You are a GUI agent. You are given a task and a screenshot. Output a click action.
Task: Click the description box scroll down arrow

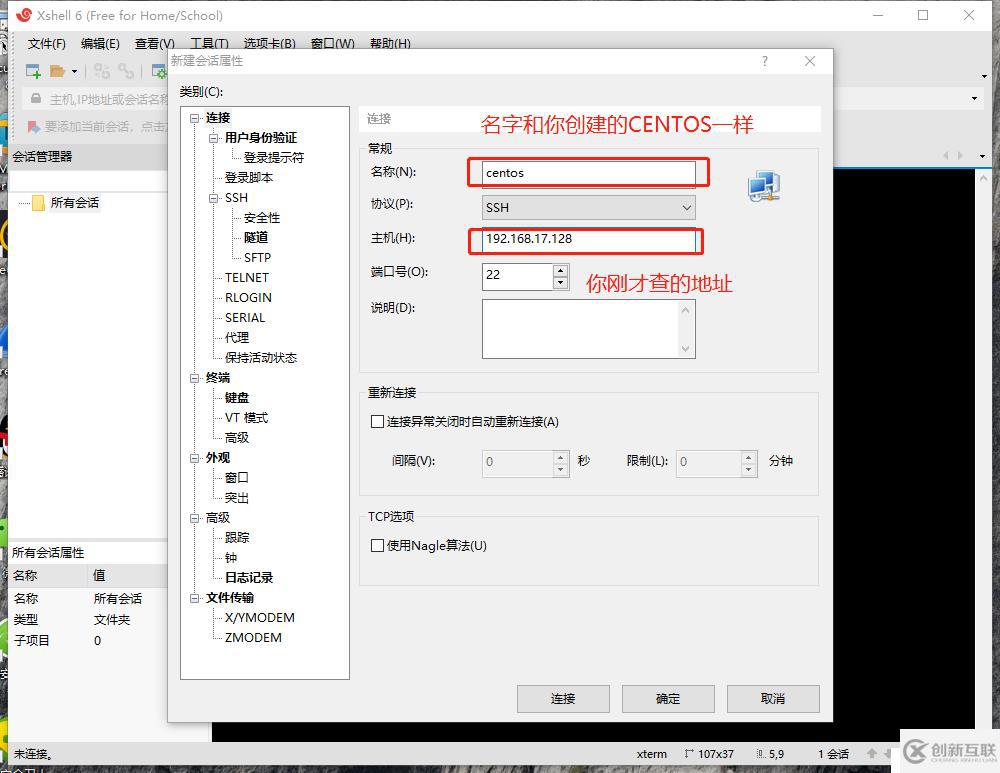pyautogui.click(x=686, y=349)
